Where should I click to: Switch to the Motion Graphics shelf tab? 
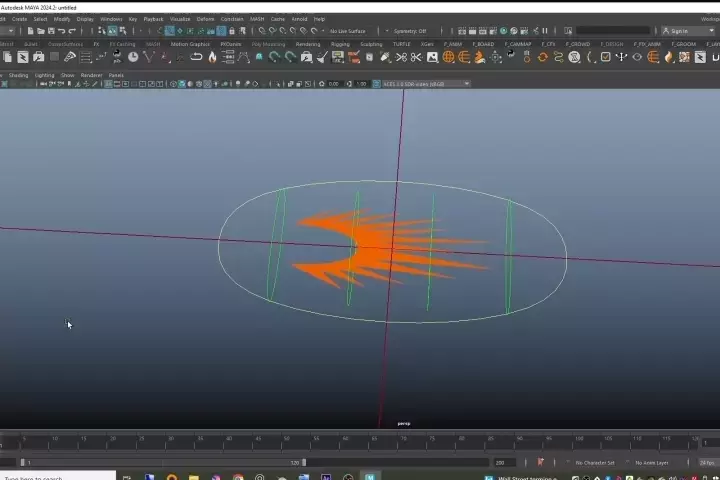tap(190, 44)
